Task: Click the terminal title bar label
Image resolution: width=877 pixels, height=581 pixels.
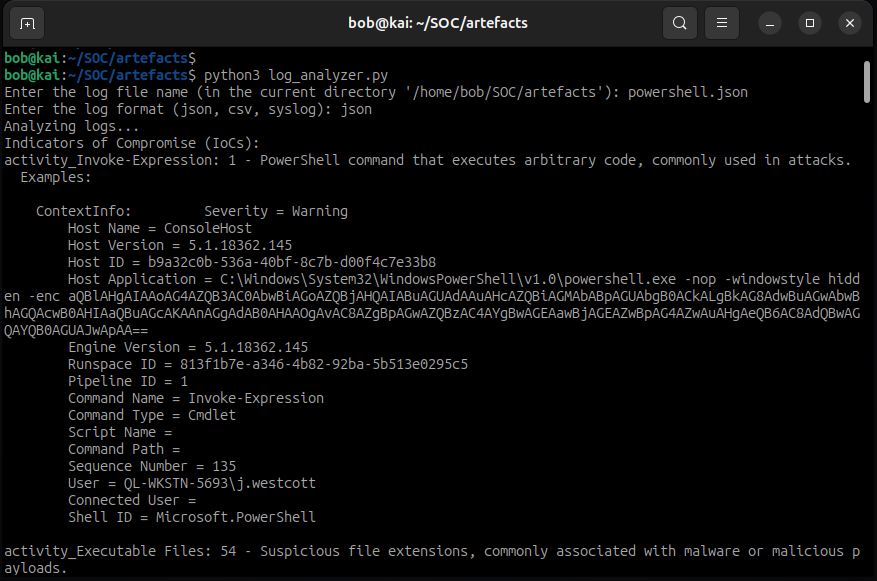Action: (x=438, y=22)
